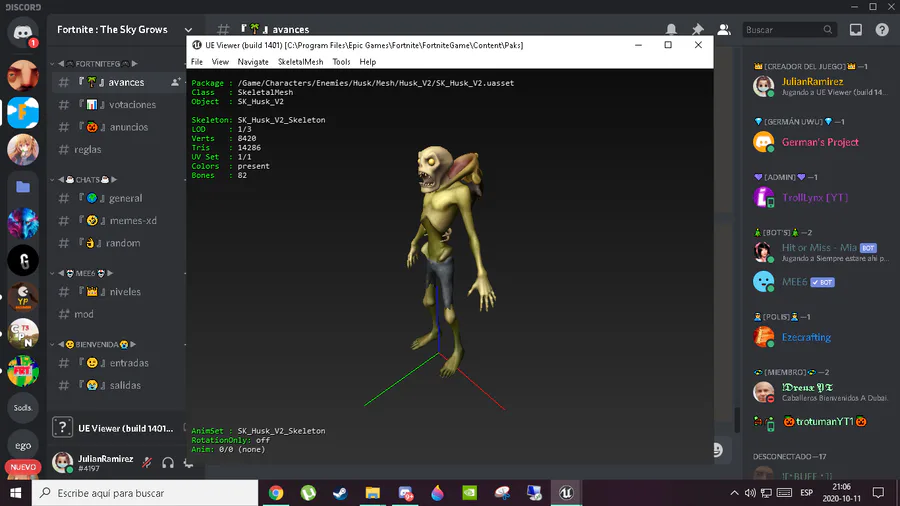This screenshot has width=900, height=506.
Task: Open UE Viewer Tools menu
Action: tap(341, 62)
